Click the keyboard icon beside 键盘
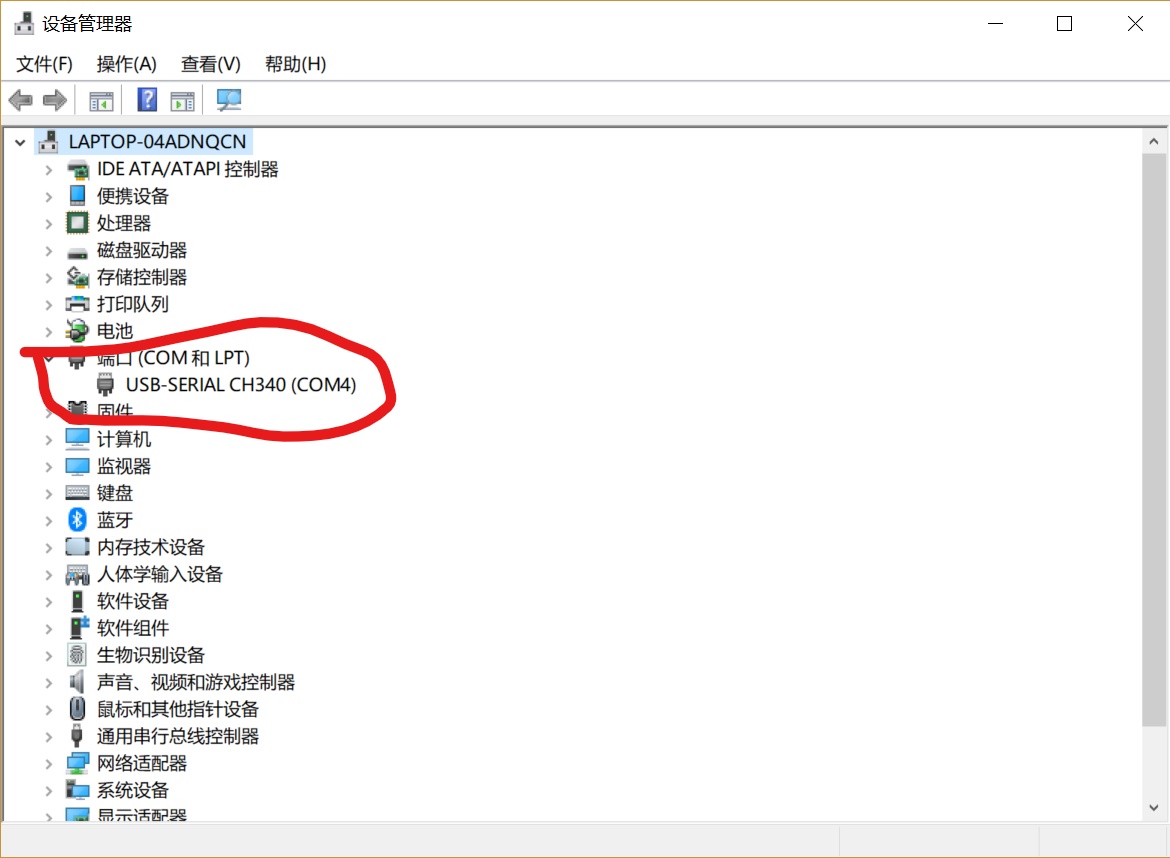1170x858 pixels. pyautogui.click(x=77, y=492)
